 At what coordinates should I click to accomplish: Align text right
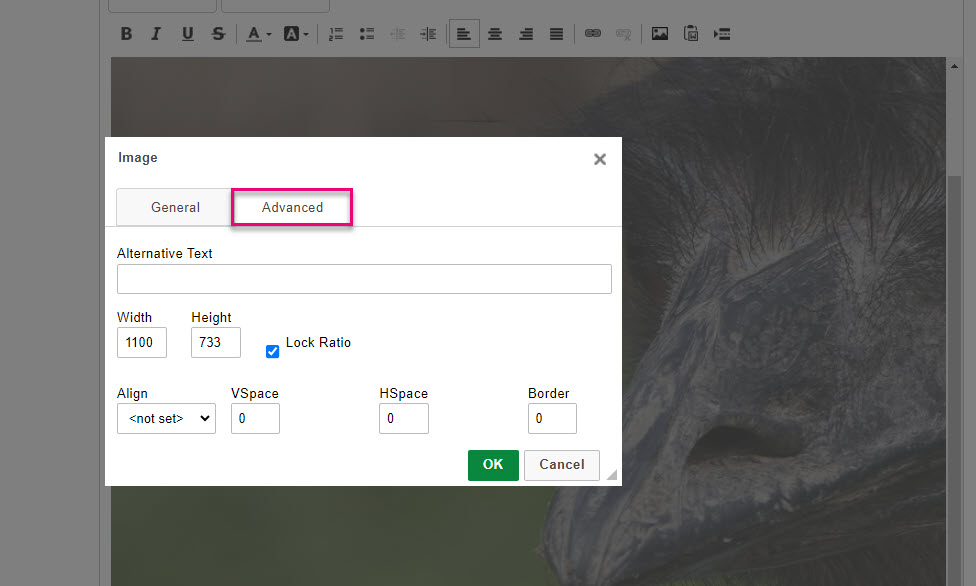pos(526,34)
